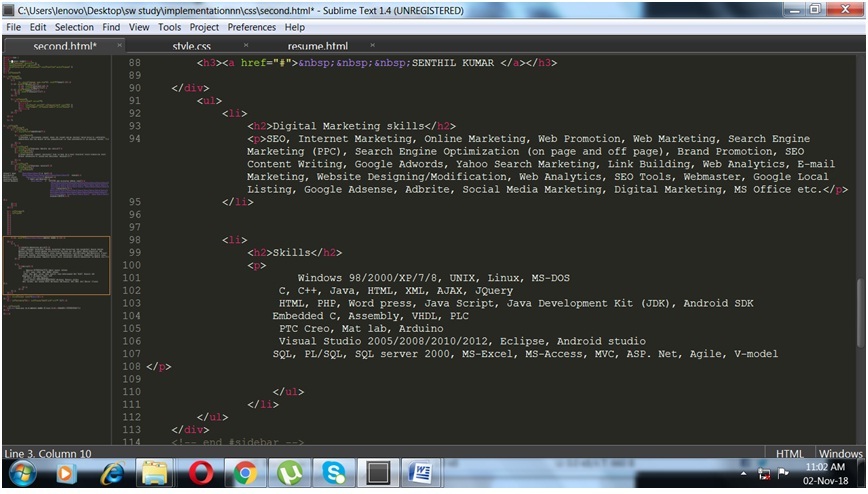Viewport: 868px width, 494px height.
Task: Open the File Explorer folder icon
Action: 155,474
